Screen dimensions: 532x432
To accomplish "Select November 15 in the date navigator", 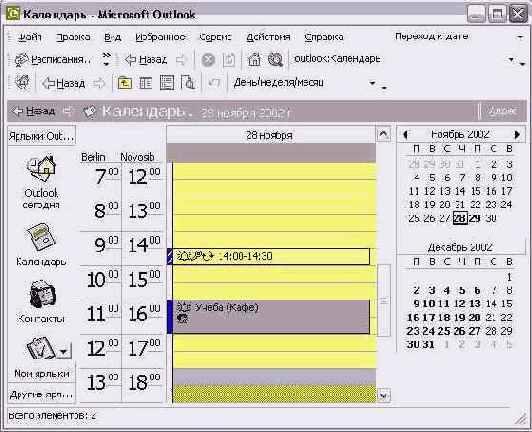I will click(x=476, y=191).
